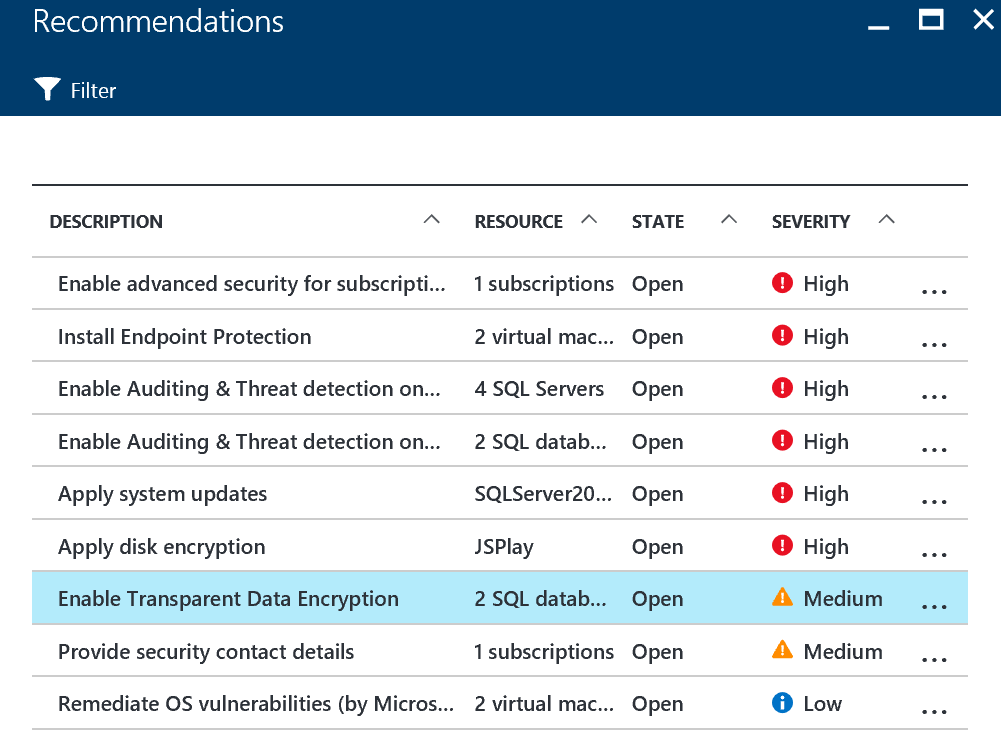Open ellipsis menu for Apply system updates

coord(933,502)
